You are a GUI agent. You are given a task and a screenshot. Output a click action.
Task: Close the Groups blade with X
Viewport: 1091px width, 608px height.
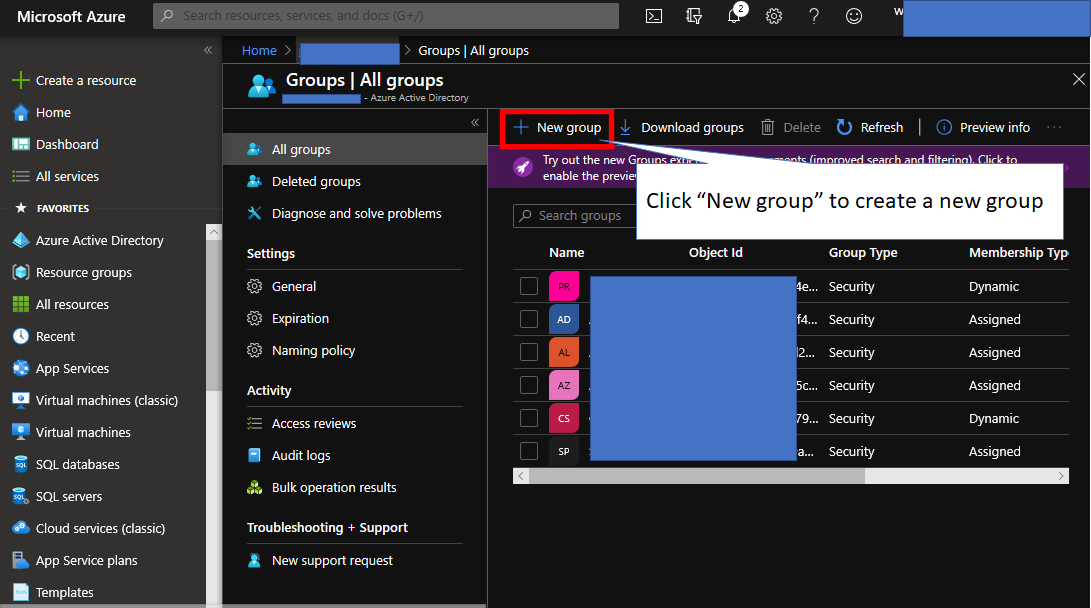pos(1078,79)
